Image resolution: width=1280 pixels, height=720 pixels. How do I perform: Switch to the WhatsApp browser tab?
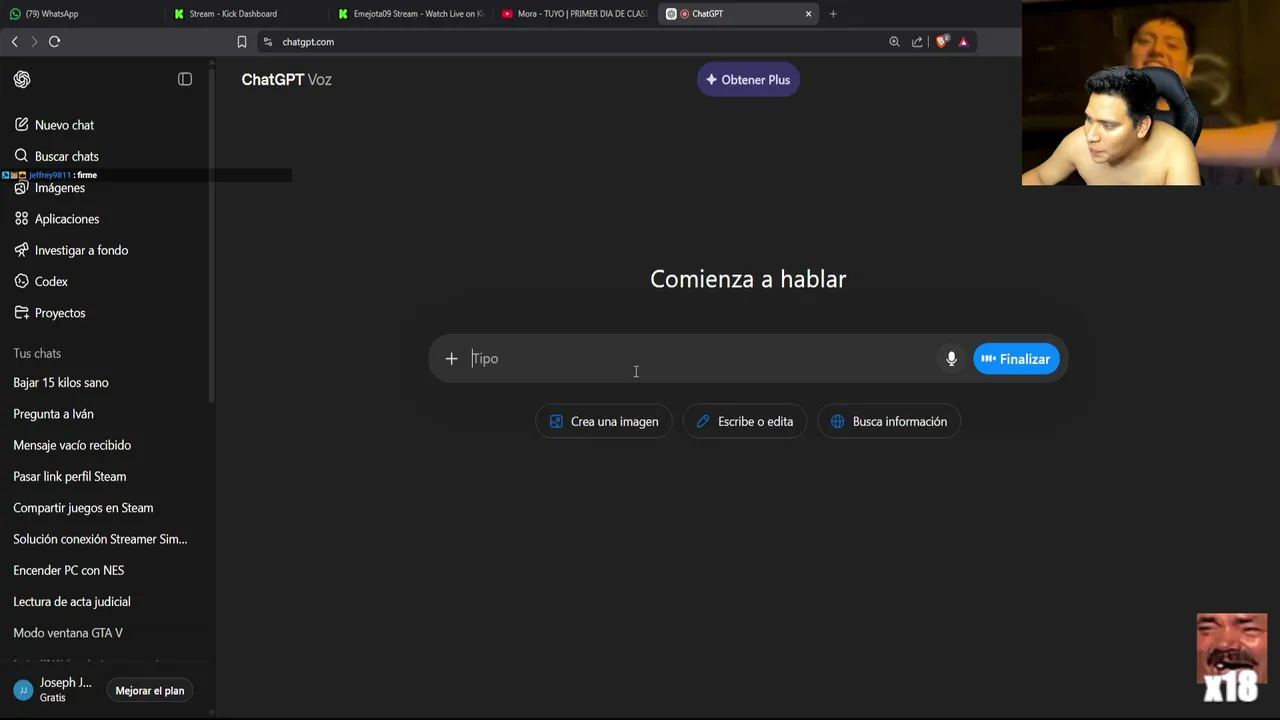coord(80,14)
